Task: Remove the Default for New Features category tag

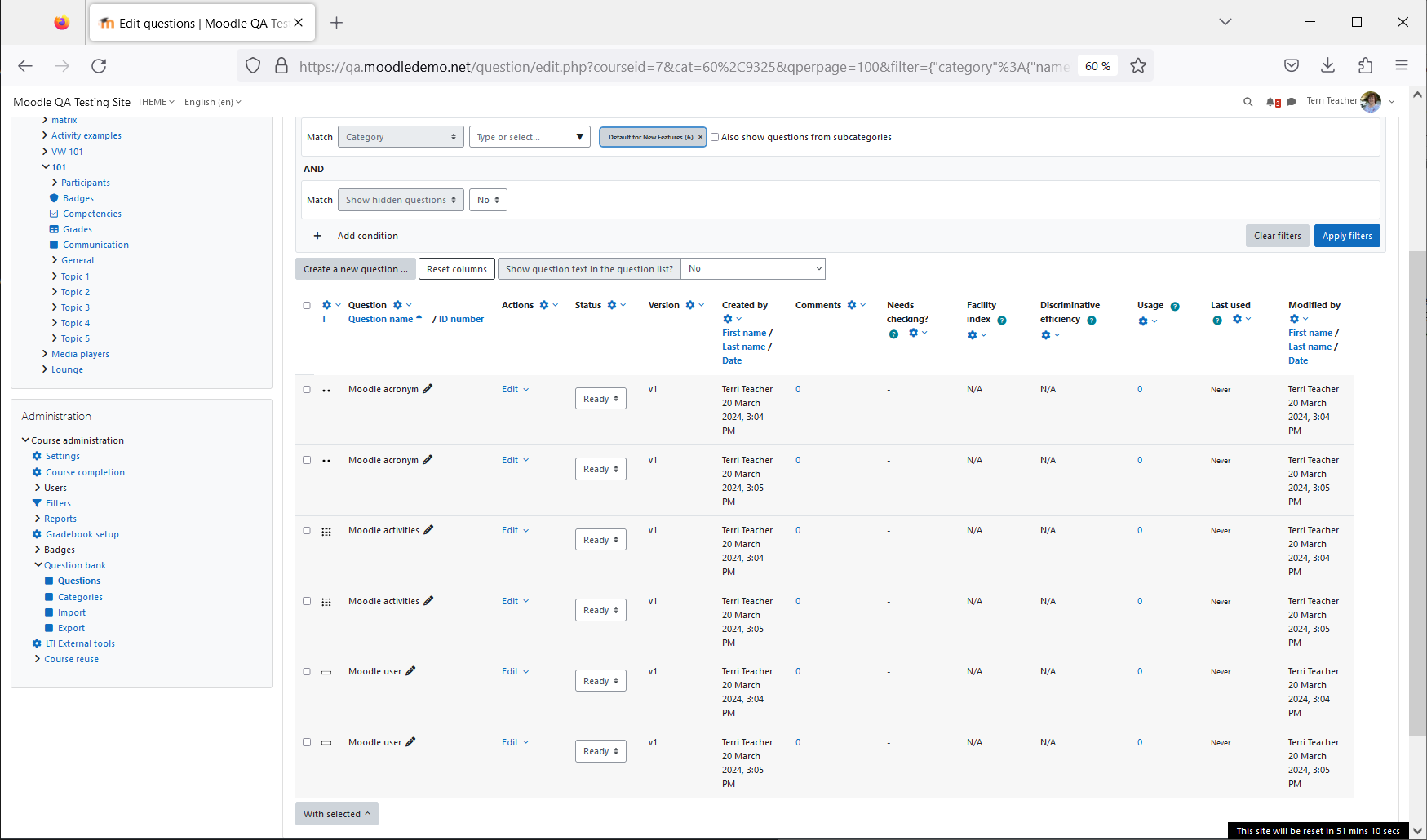Action: 700,137
